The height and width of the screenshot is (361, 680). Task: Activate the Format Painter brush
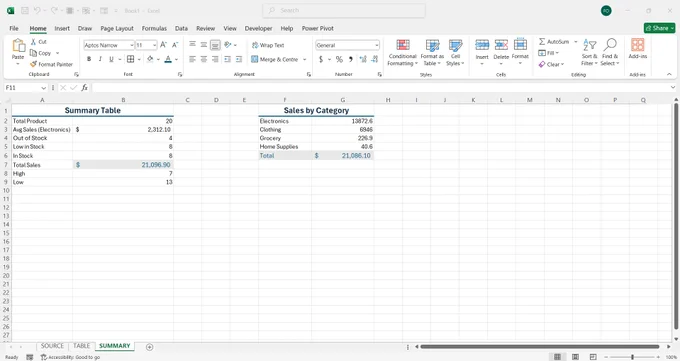(x=33, y=64)
